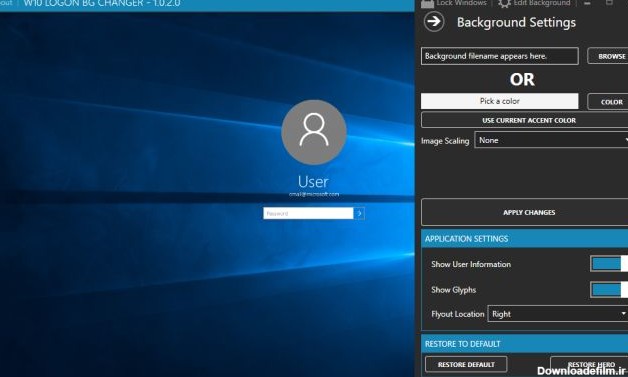
Task: Click the password submit arrow in the preview
Action: point(359,214)
